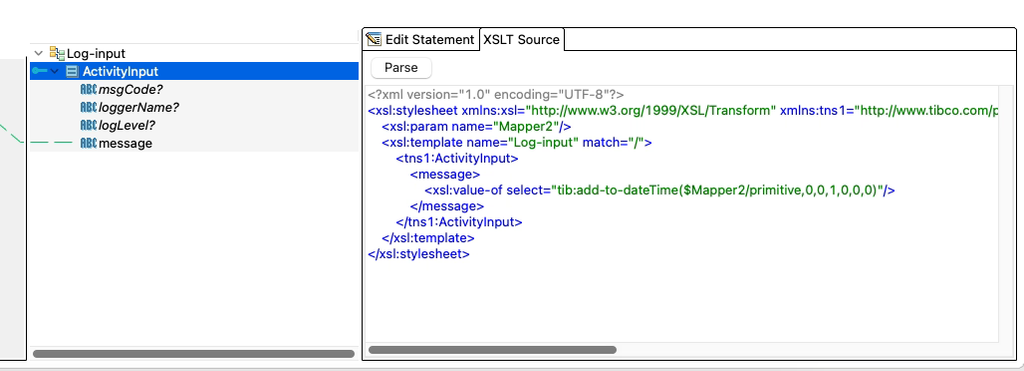Click the xml version declaration line

click(x=496, y=94)
